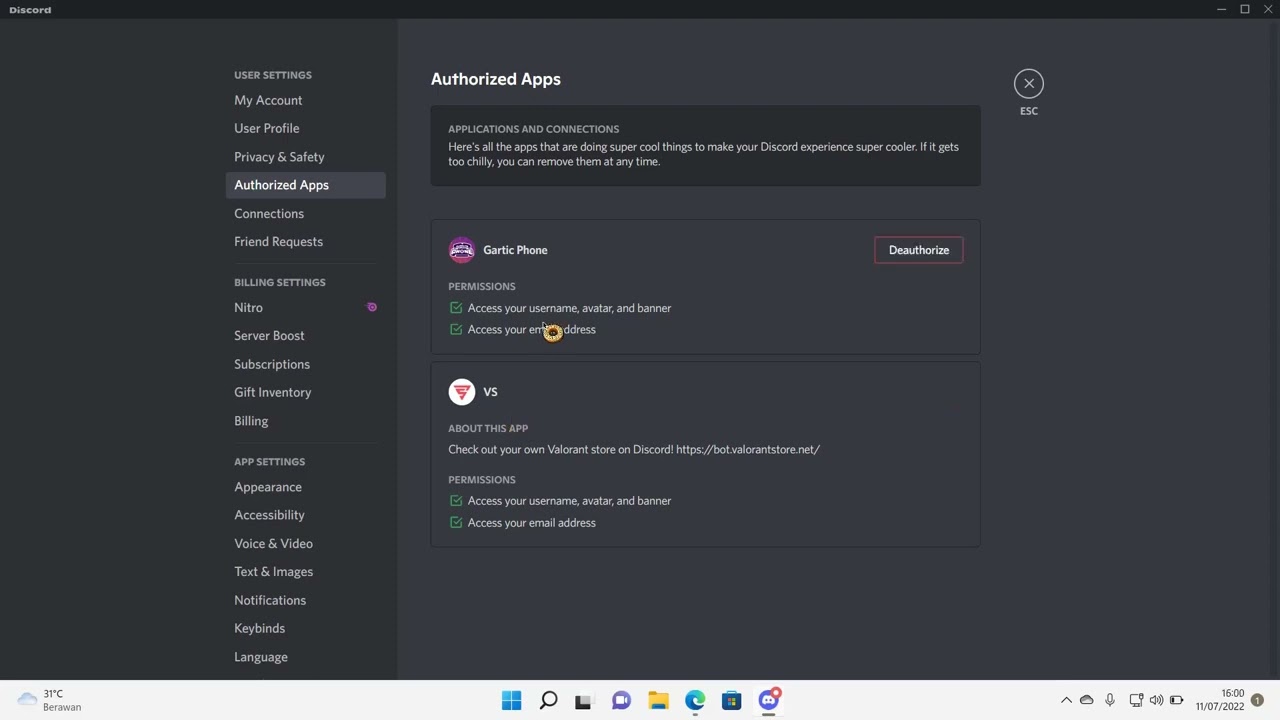Image resolution: width=1280 pixels, height=720 pixels.
Task: Open Voice & Video settings
Action: pyautogui.click(x=273, y=543)
